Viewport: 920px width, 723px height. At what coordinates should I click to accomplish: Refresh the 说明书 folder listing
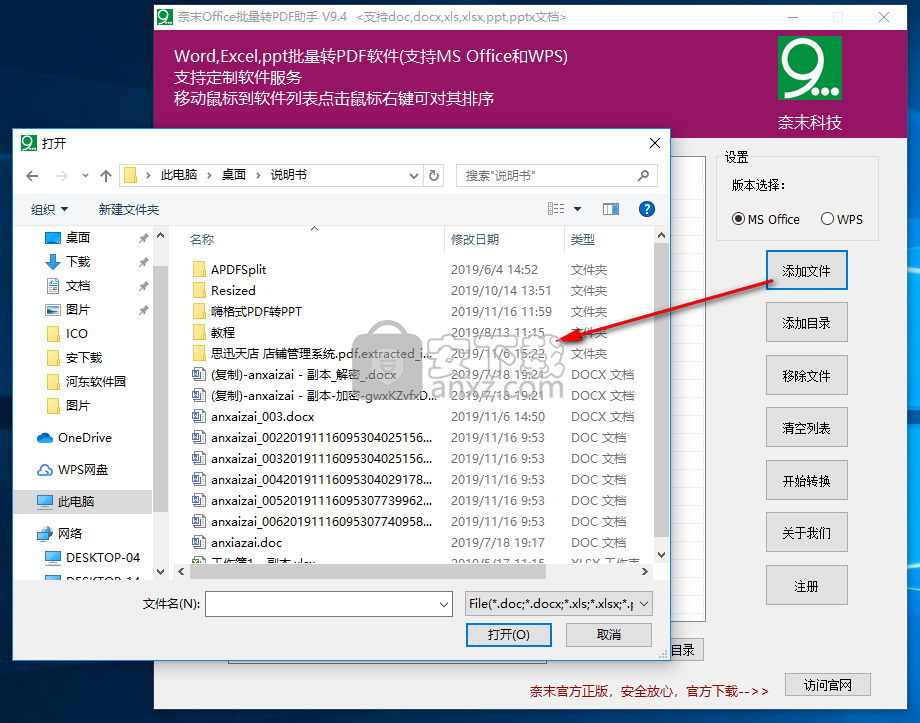coord(434,175)
